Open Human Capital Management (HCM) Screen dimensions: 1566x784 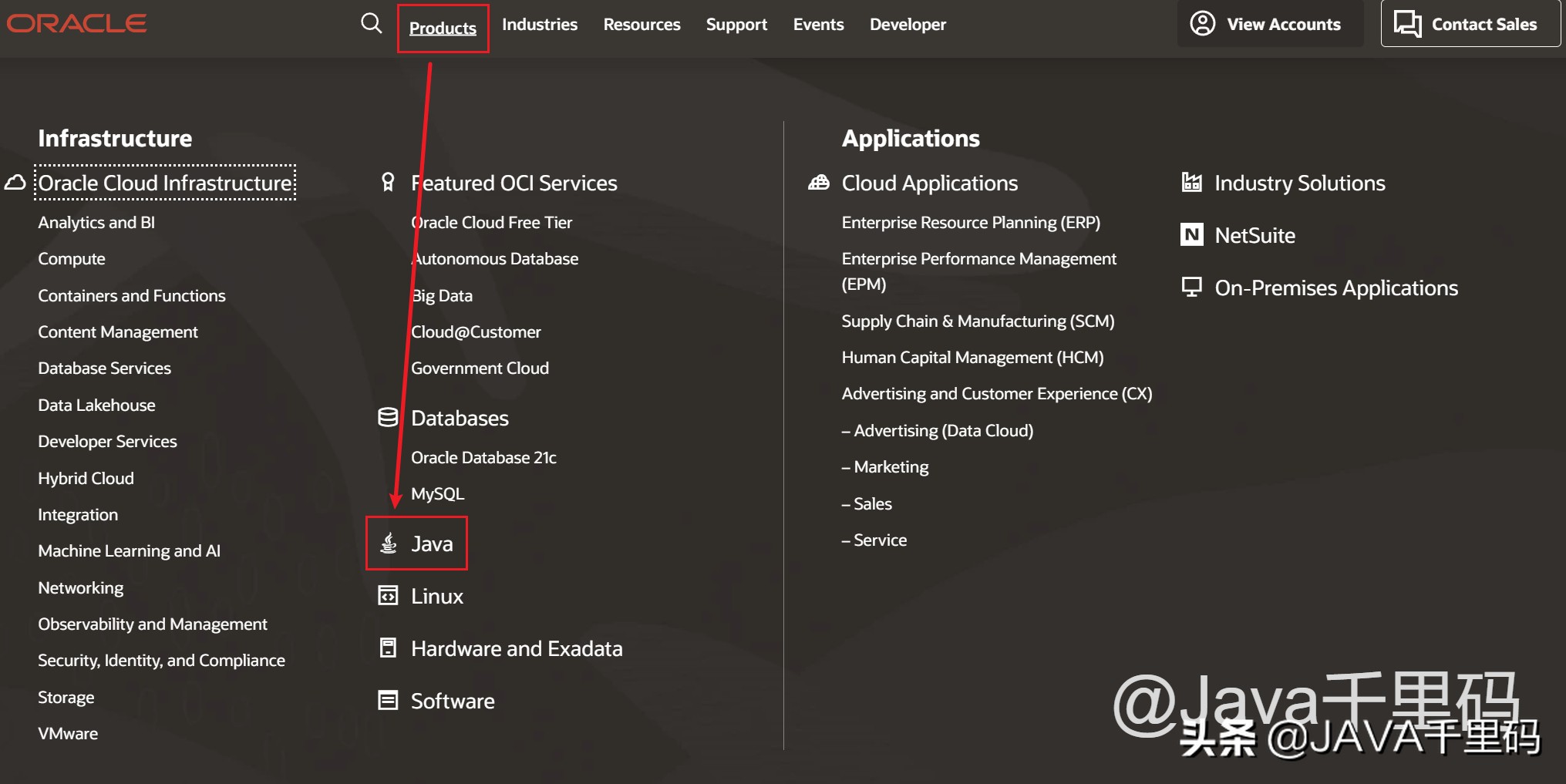tap(972, 358)
